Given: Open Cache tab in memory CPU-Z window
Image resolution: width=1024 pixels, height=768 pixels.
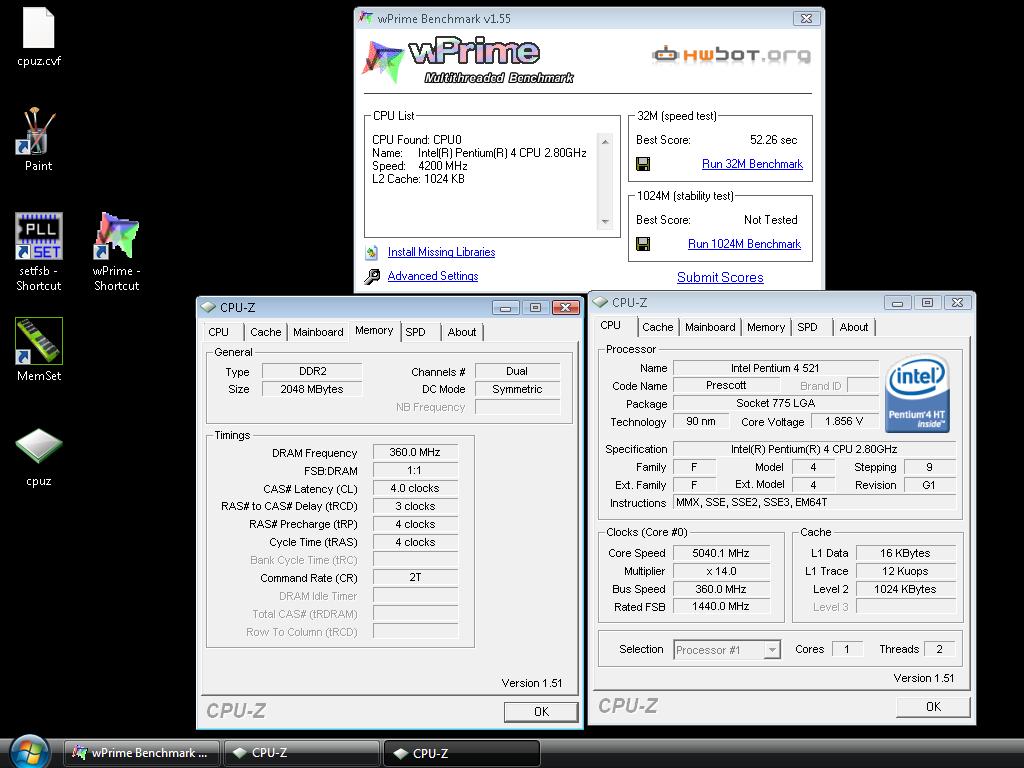Looking at the screenshot, I should 266,332.
